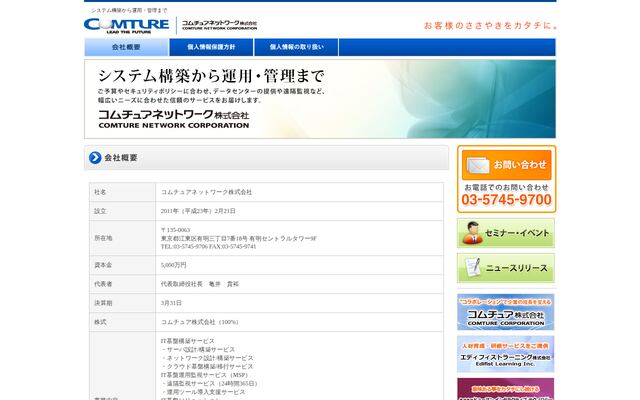Open the コムチュア株式会社 COMTURE CORPORATION banner
Viewport: 640px width, 400px height.
[506, 312]
